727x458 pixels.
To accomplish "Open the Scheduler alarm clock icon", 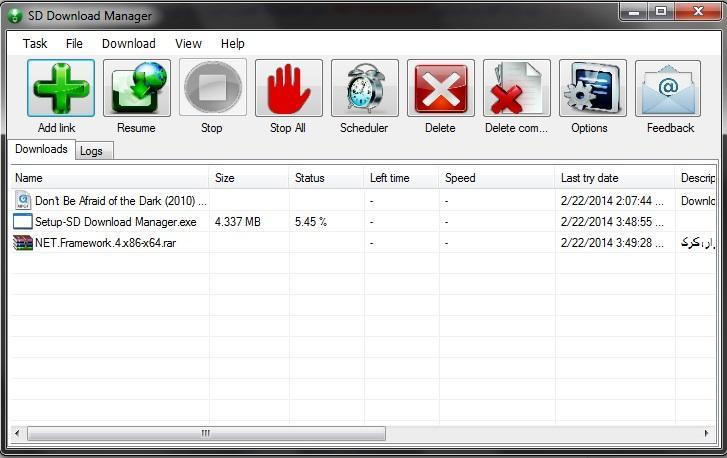I will [365, 88].
